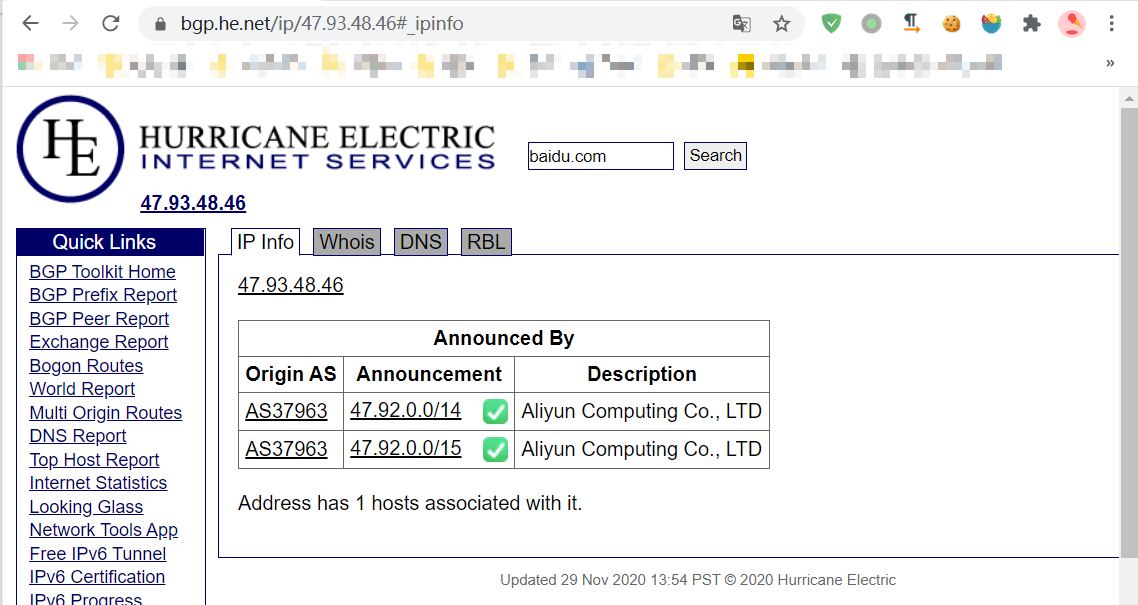Screen dimensions: 1138x605
Task: Open the cookie extension icon
Action: [x=951, y=24]
